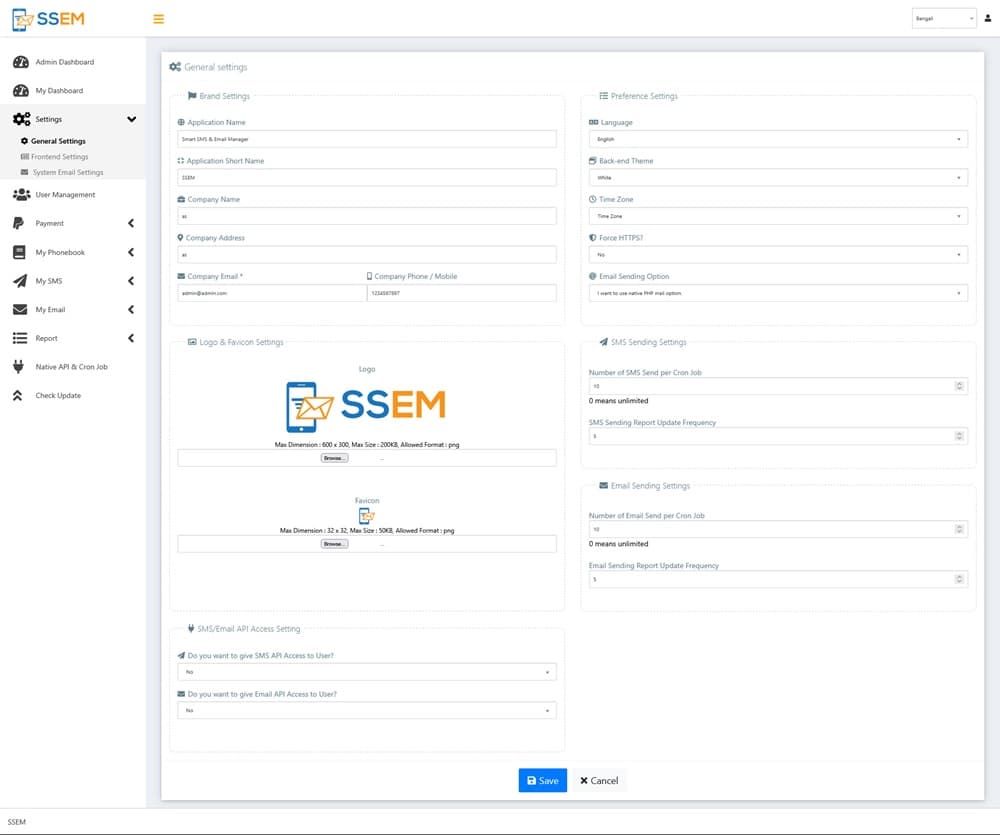Open Admin Dashboard from sidebar
The image size is (1000, 835).
64,62
